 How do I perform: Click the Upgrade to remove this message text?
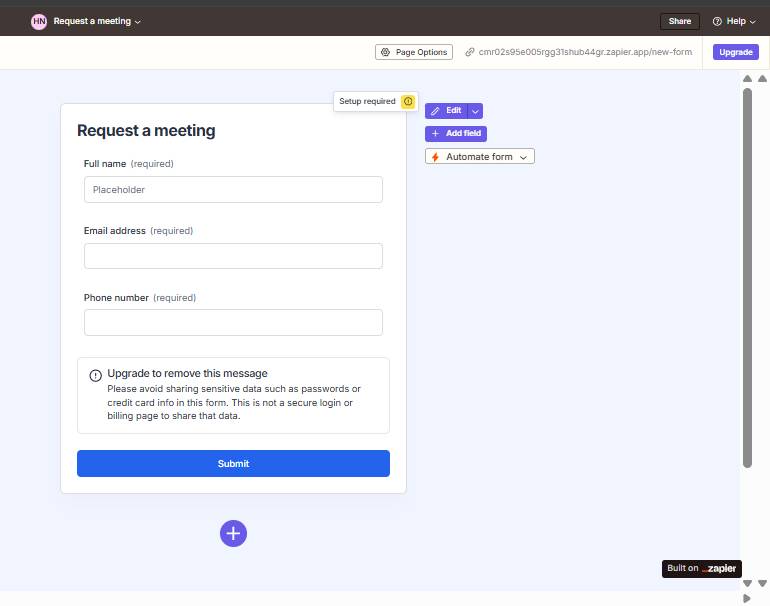coord(188,373)
